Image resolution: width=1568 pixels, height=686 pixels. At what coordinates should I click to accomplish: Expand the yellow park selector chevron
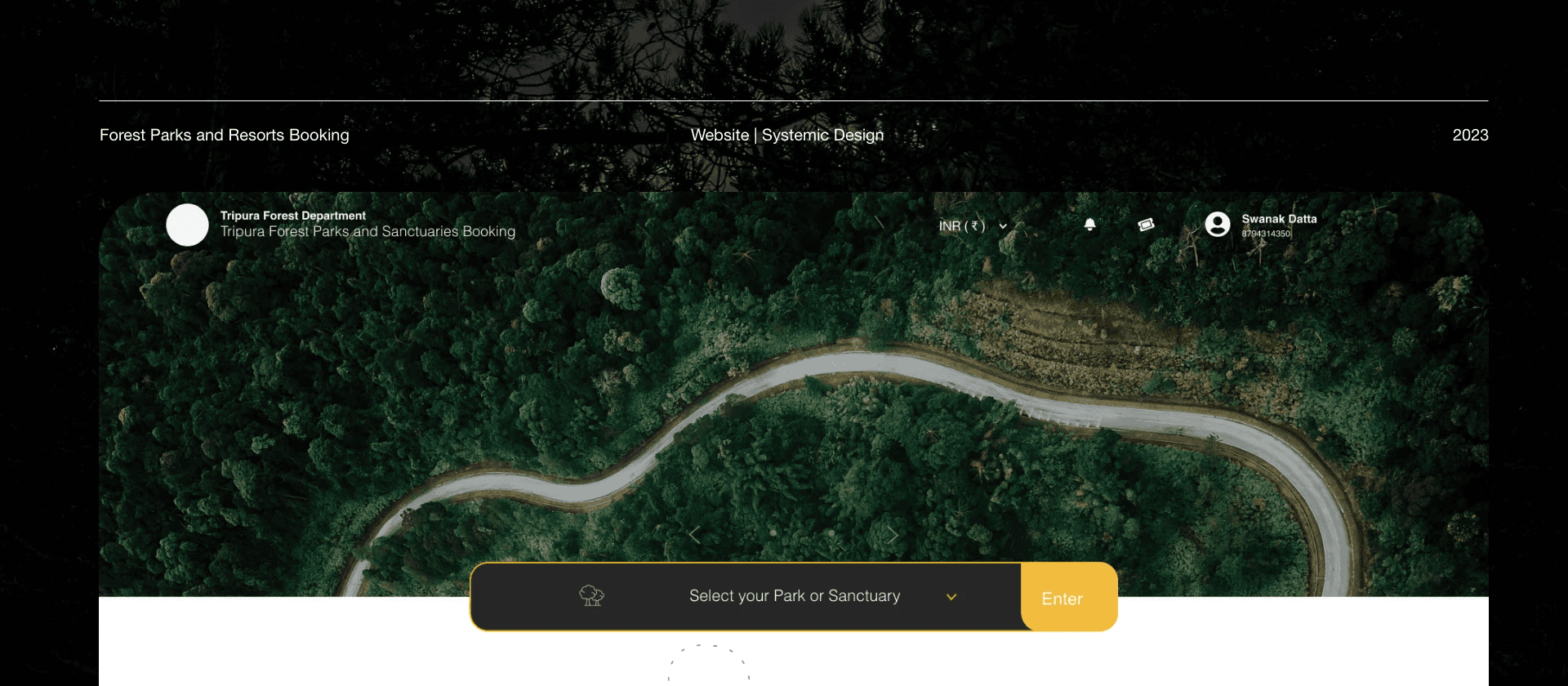pos(951,597)
